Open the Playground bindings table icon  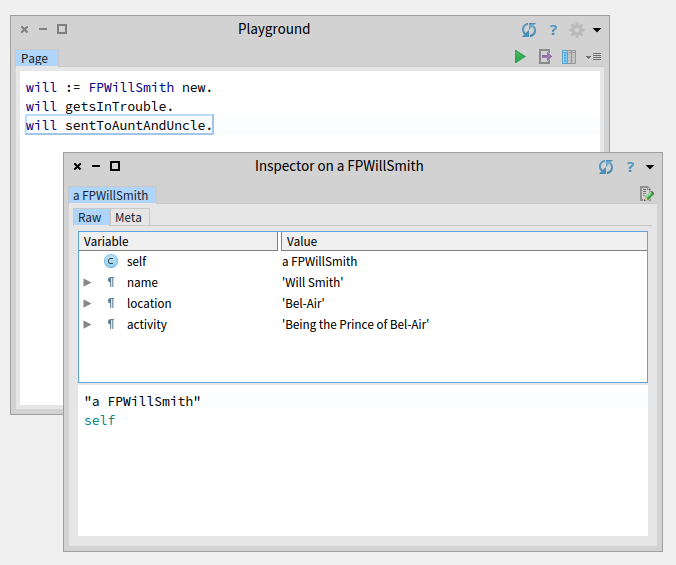pos(569,56)
